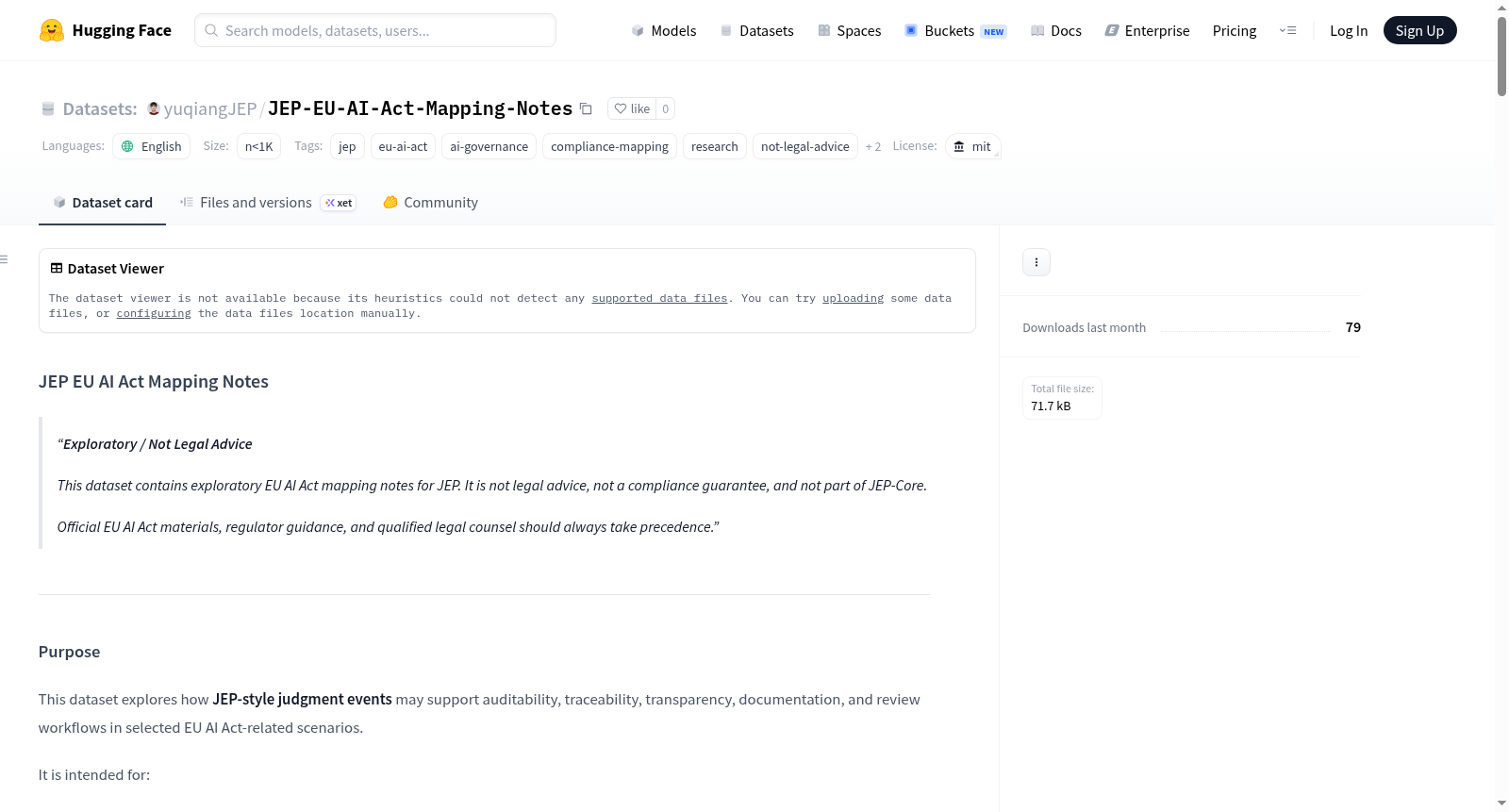Open the yuqiangJEP user profile link
Viewport: 1509px width, 812px height.
coord(210,108)
